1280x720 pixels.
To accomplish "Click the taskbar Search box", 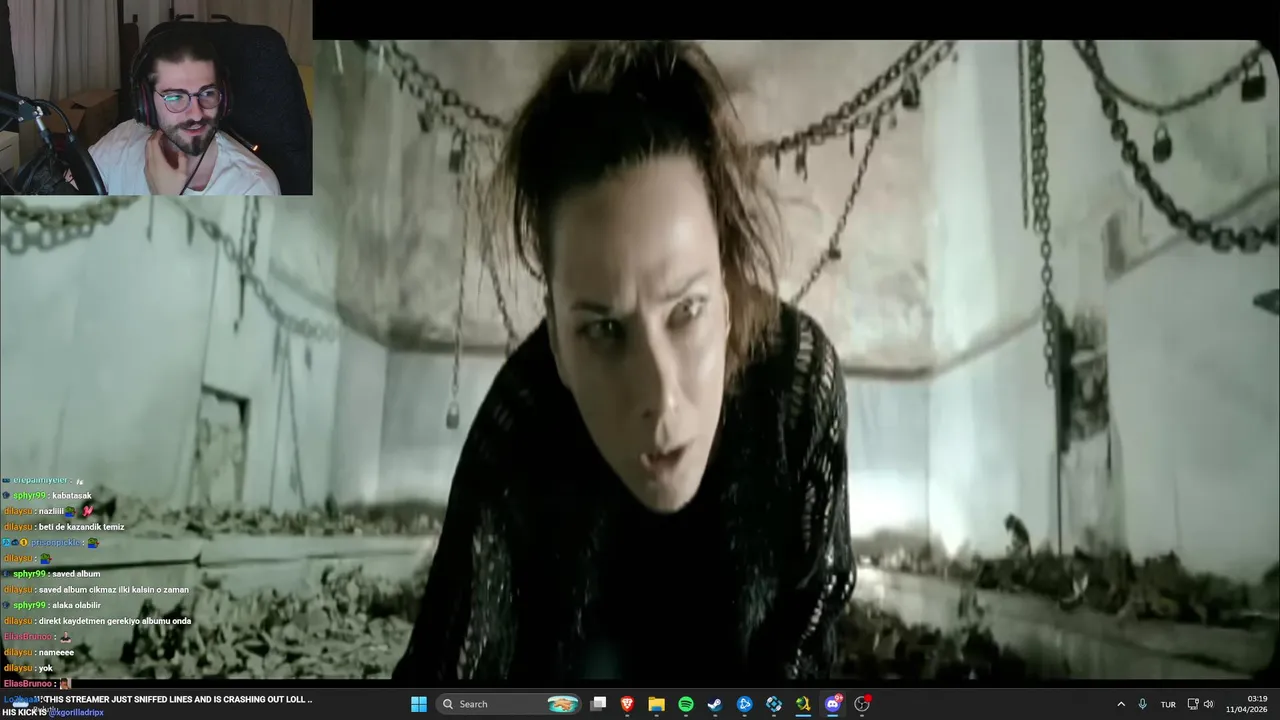I will coord(510,704).
